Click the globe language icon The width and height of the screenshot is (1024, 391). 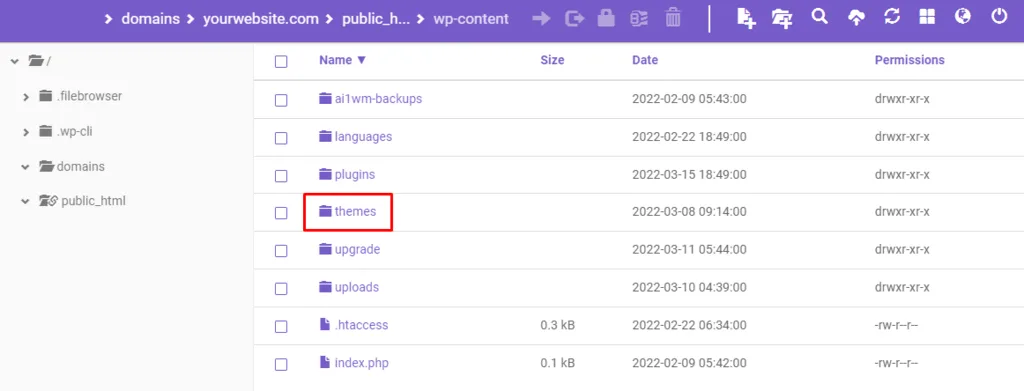click(x=963, y=16)
